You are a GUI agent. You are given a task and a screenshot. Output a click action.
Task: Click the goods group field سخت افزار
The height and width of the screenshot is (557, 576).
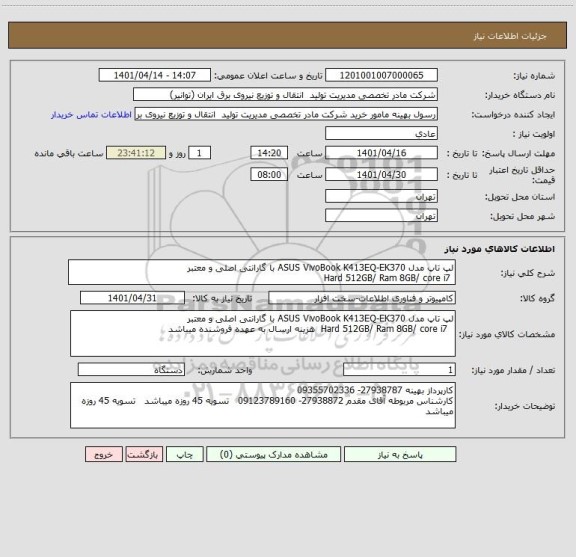(362, 298)
